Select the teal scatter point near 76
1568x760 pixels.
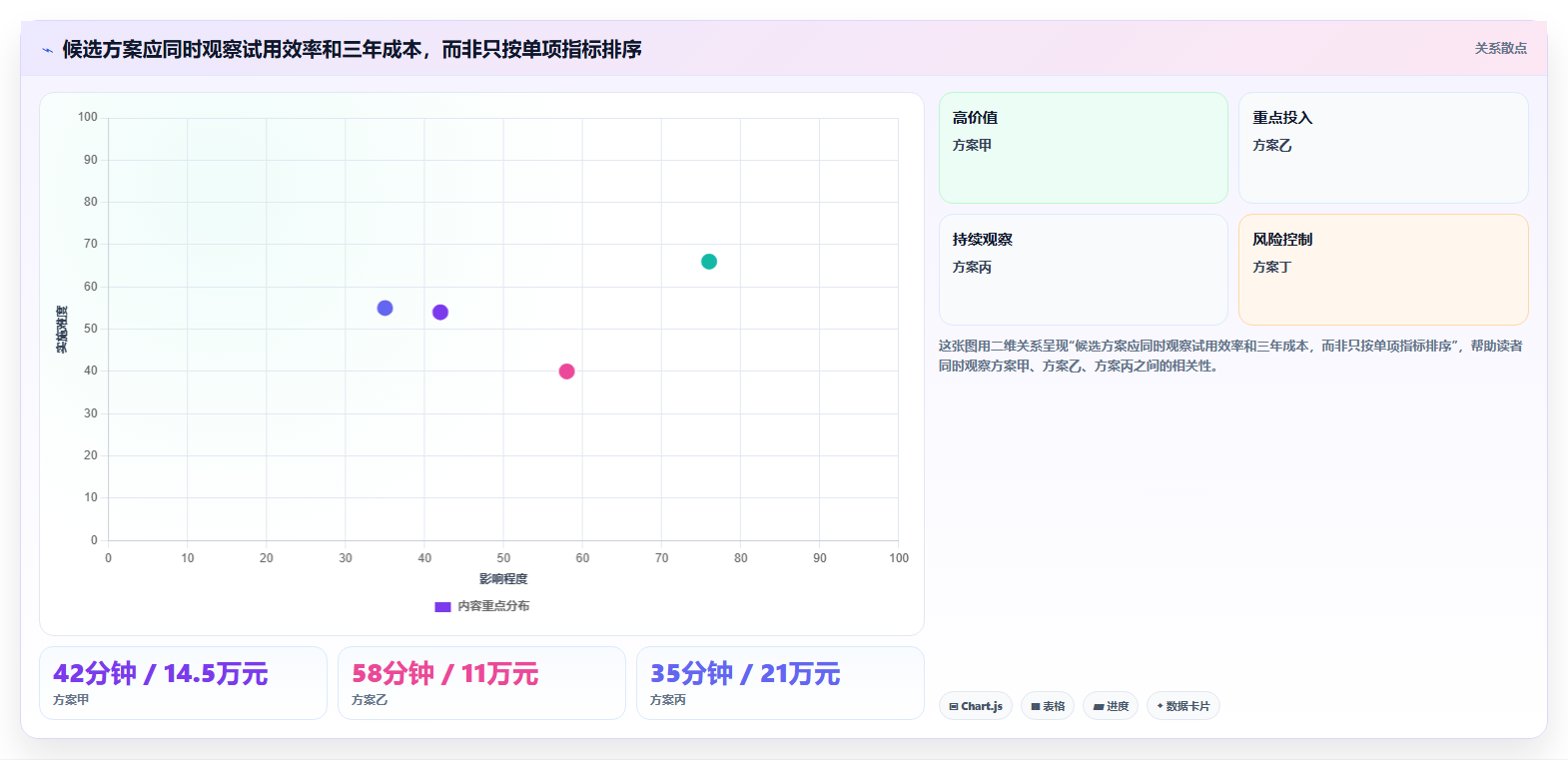[x=709, y=262]
